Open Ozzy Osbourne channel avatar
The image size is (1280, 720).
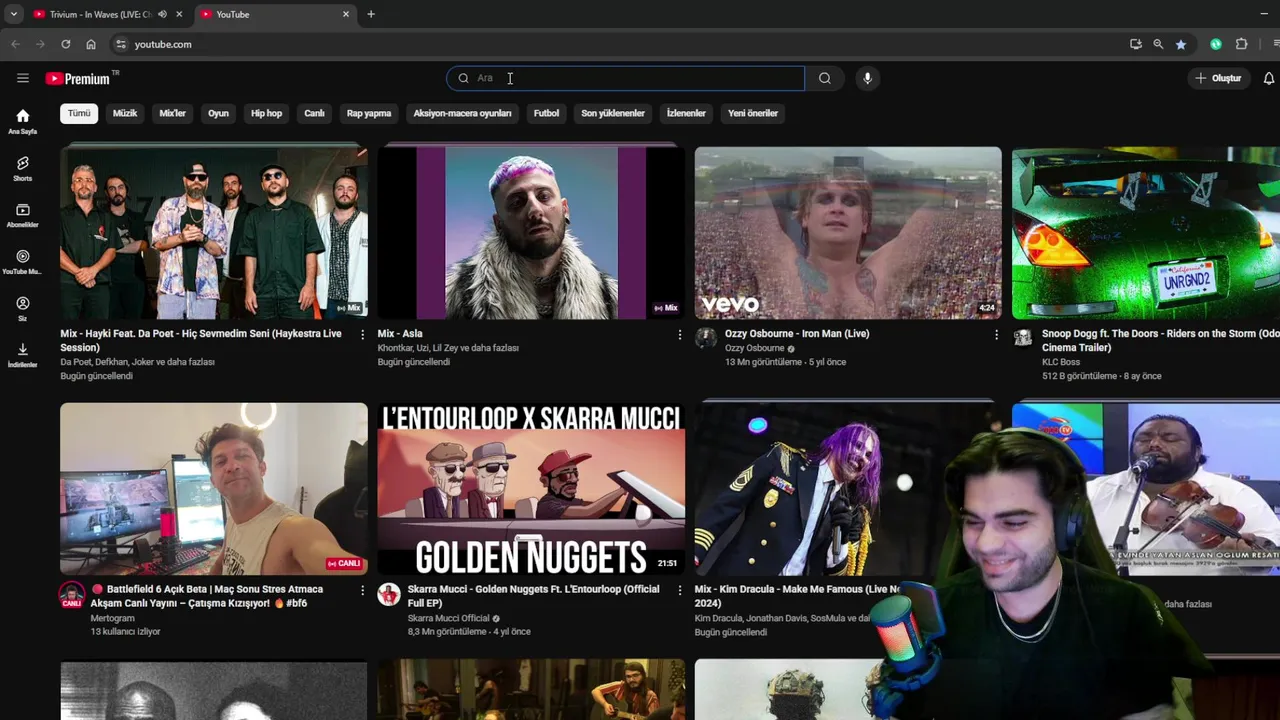706,338
